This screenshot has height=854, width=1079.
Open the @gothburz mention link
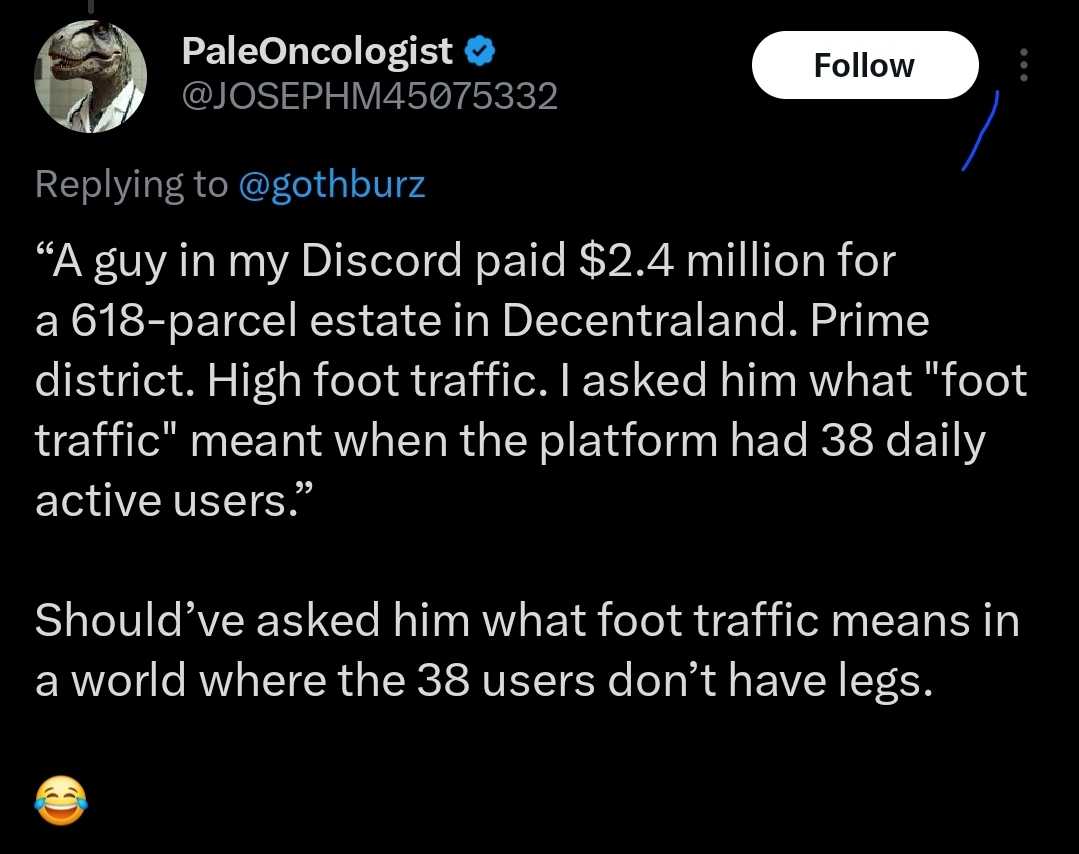coord(332,185)
